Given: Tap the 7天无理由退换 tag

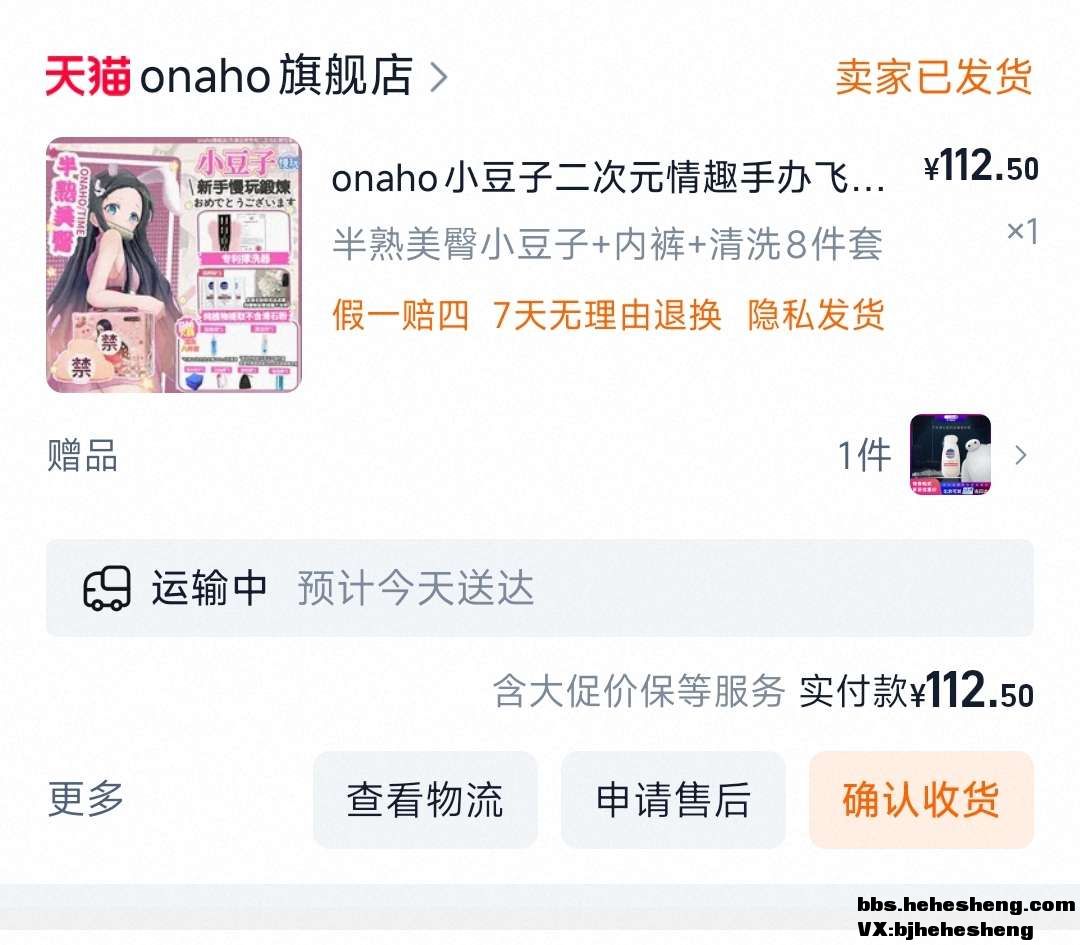Looking at the screenshot, I should [x=607, y=315].
